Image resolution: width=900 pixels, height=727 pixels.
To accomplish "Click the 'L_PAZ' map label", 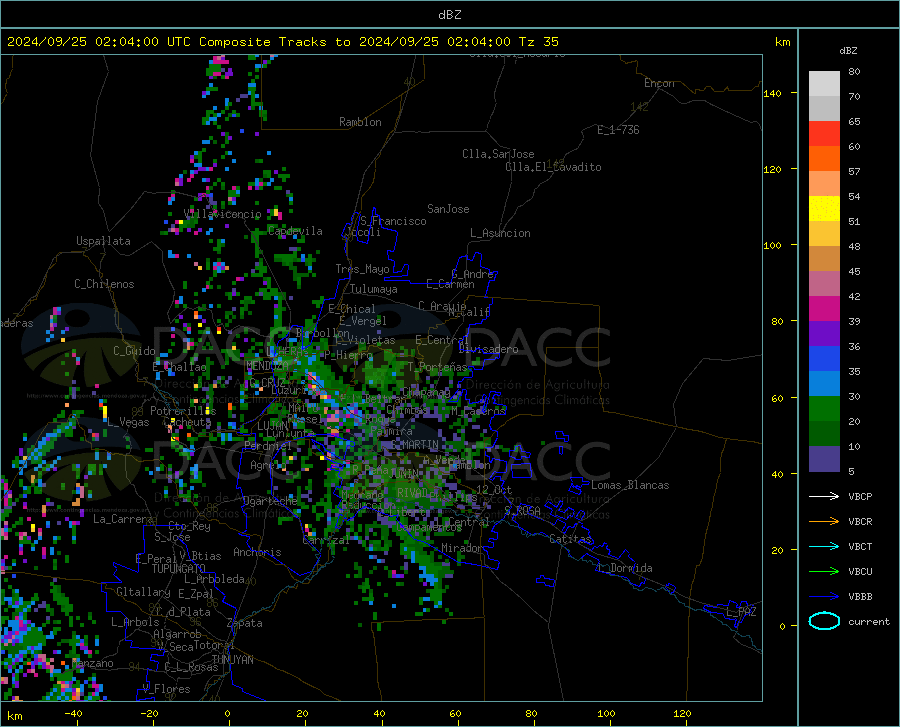I will click(x=741, y=612).
